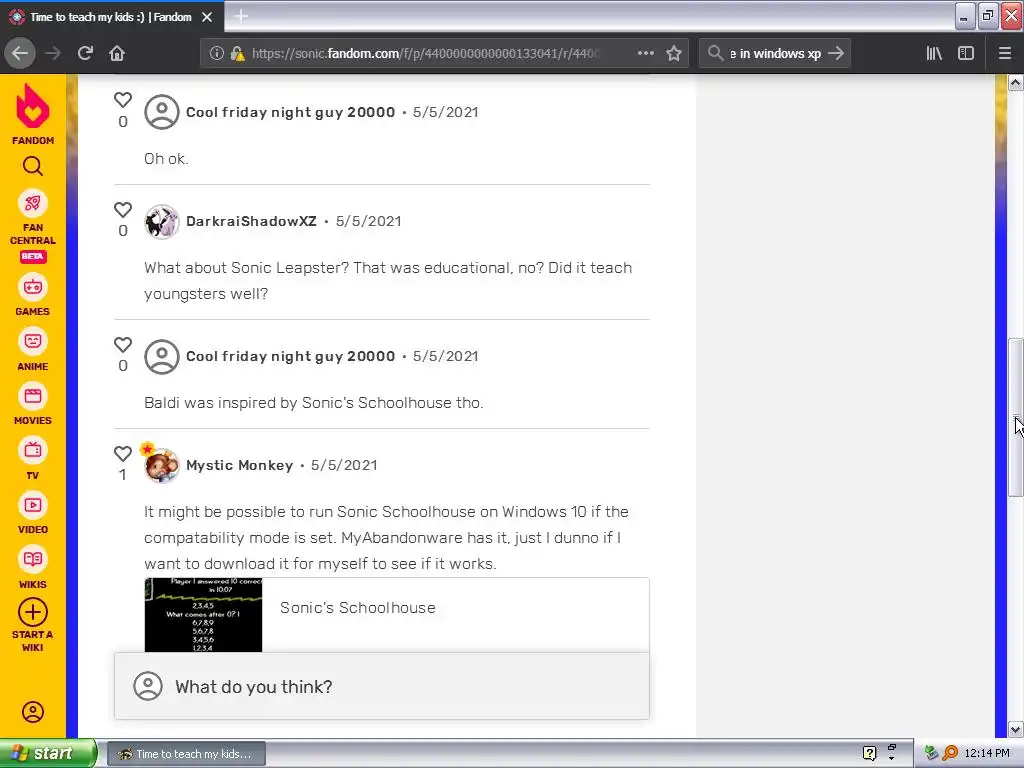Open the Firefox hamburger menu
Image resolution: width=1024 pixels, height=768 pixels.
point(1005,54)
